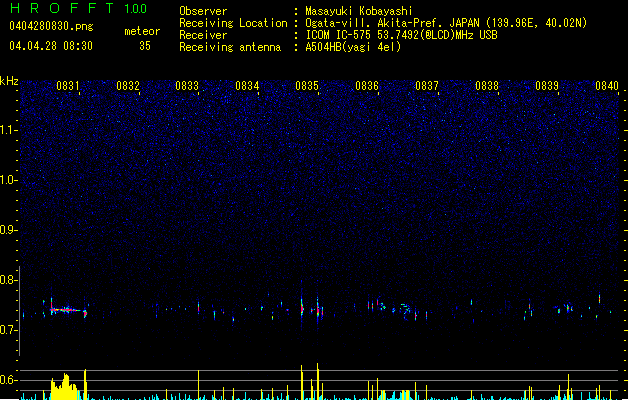Click the 0831 time marker
629x400 pixels.
pyautogui.click(x=68, y=86)
